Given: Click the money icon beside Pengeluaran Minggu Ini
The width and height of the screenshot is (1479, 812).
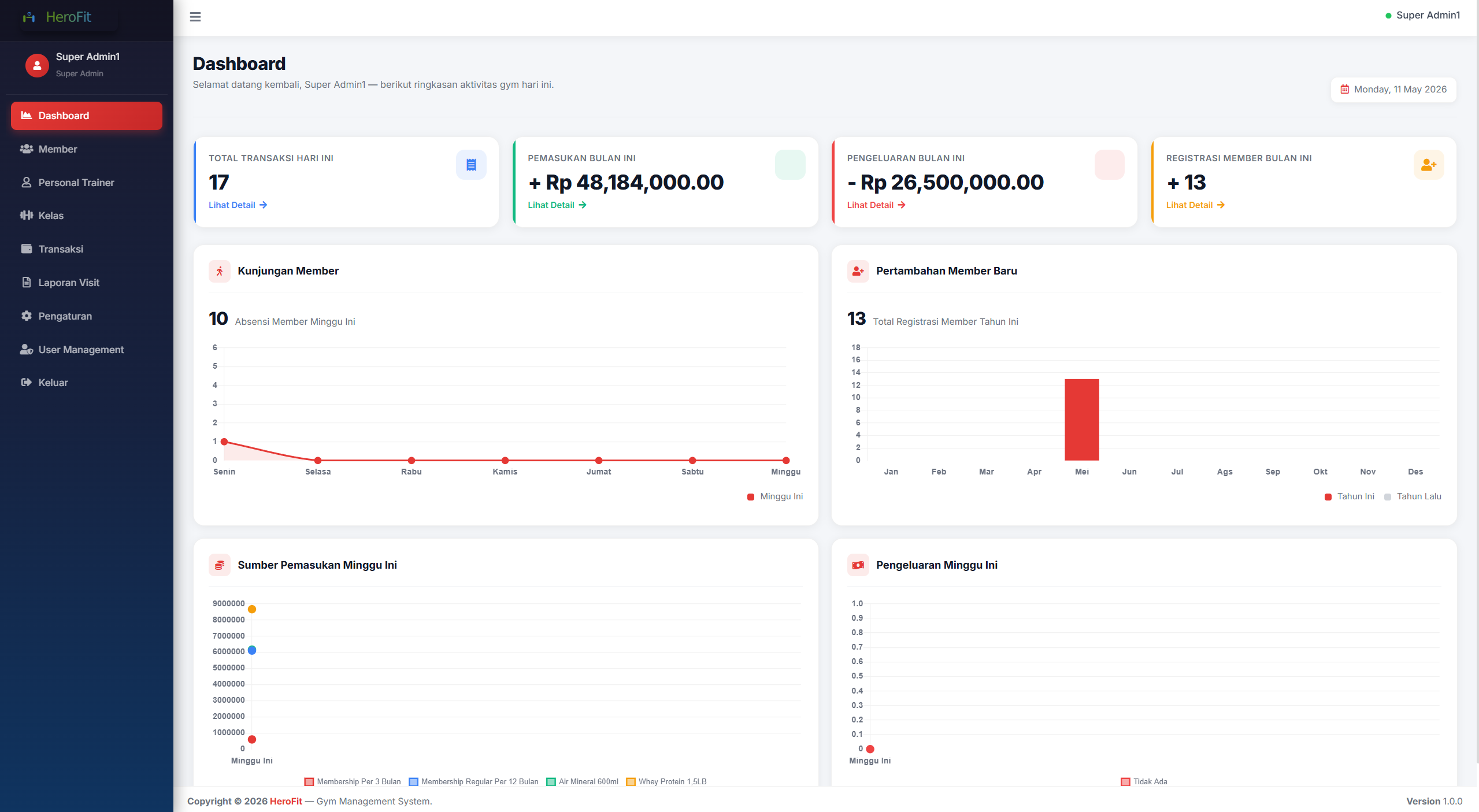Looking at the screenshot, I should [858, 565].
